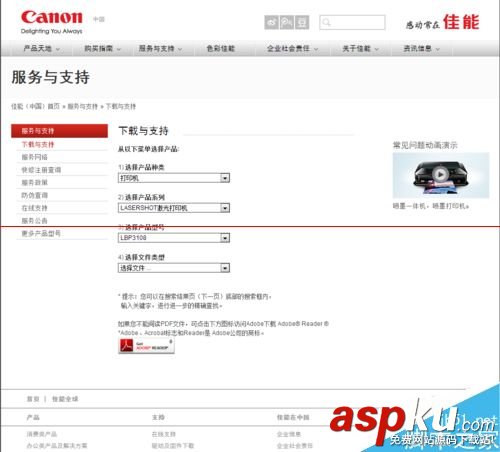Open the Douban social icon
Screen dimensions: 500x452
point(302,22)
